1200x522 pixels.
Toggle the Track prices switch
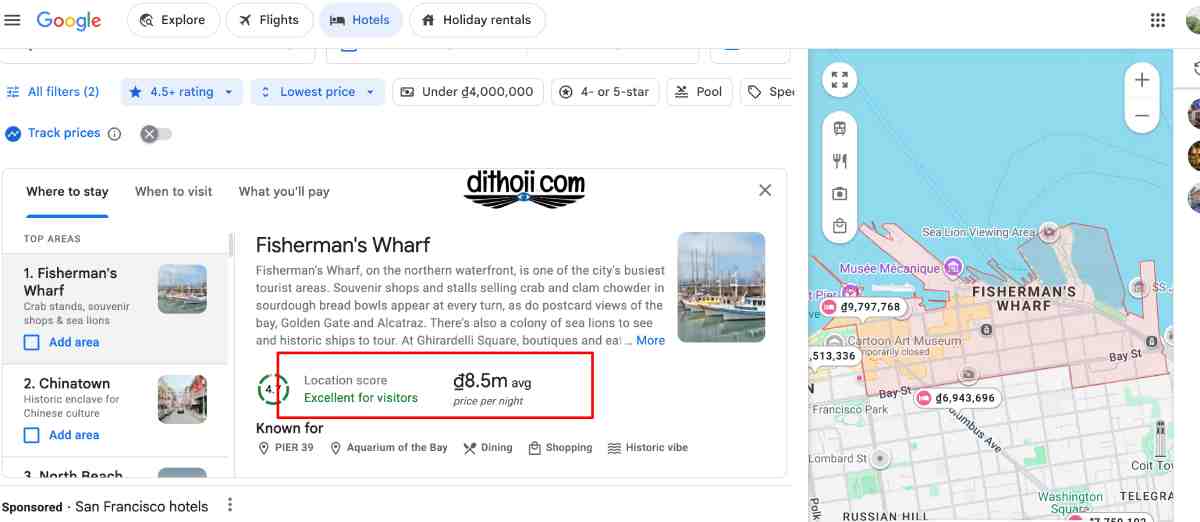[x=156, y=134]
